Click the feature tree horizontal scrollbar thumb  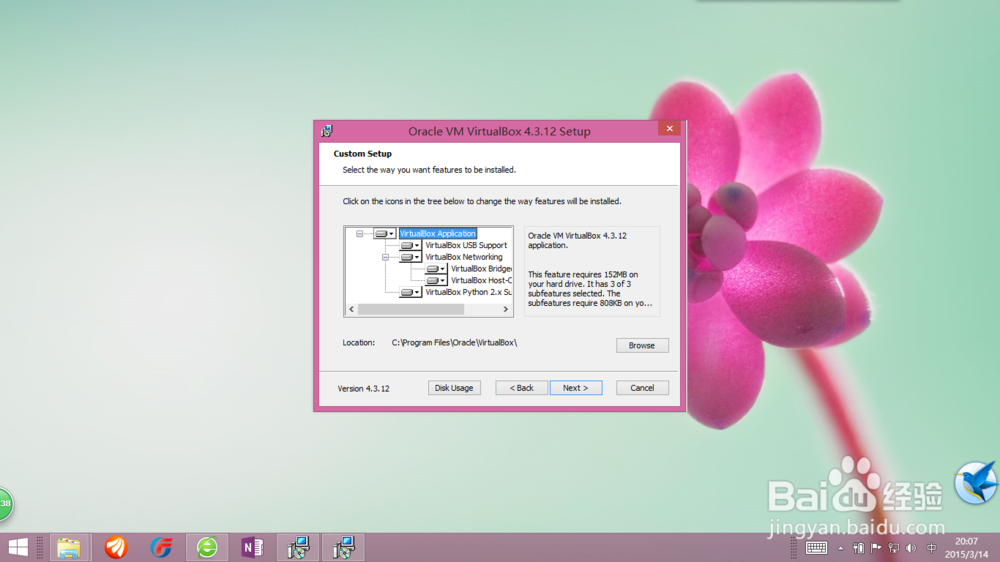[411, 309]
